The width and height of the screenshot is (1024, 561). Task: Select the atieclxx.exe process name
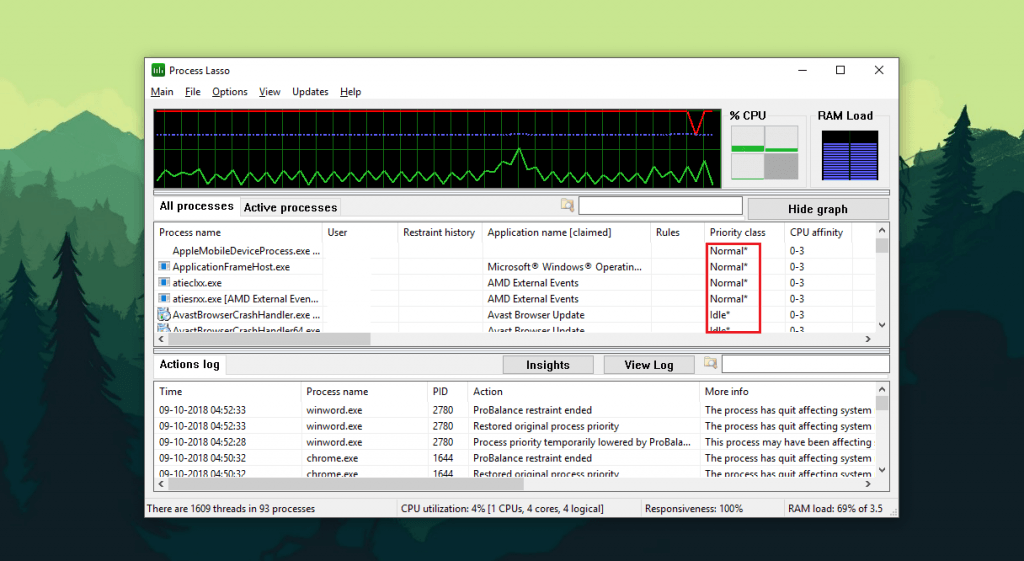[x=197, y=283]
